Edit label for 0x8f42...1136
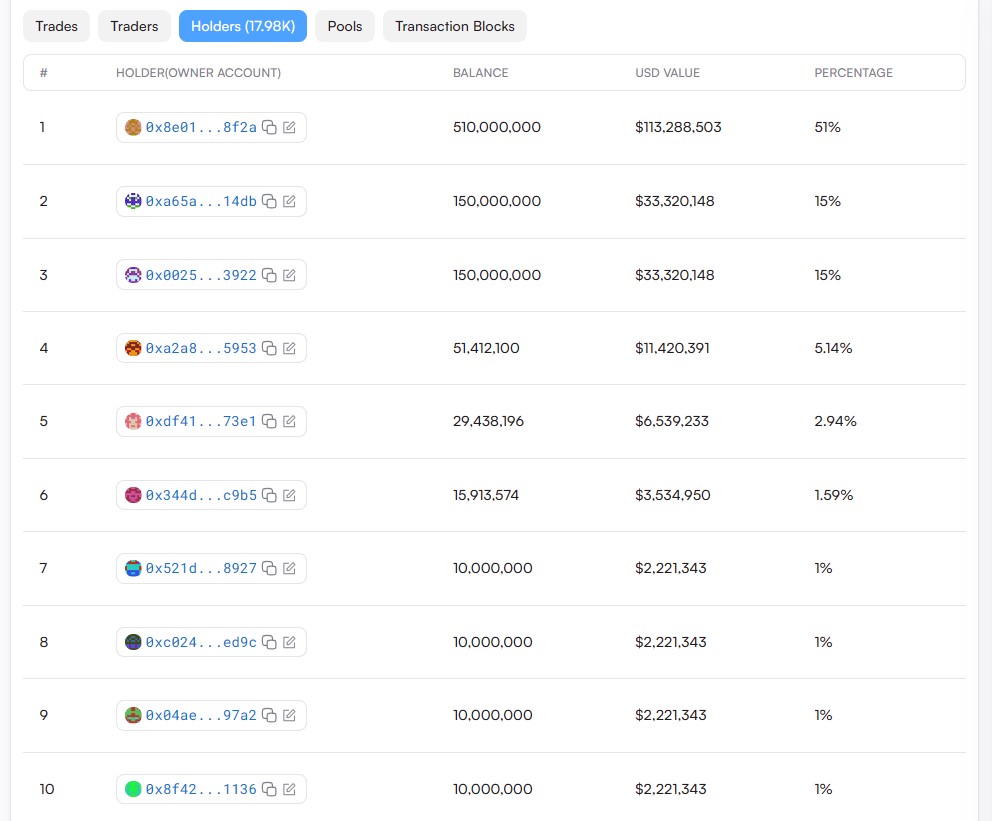The width and height of the screenshot is (992, 821). click(289, 789)
